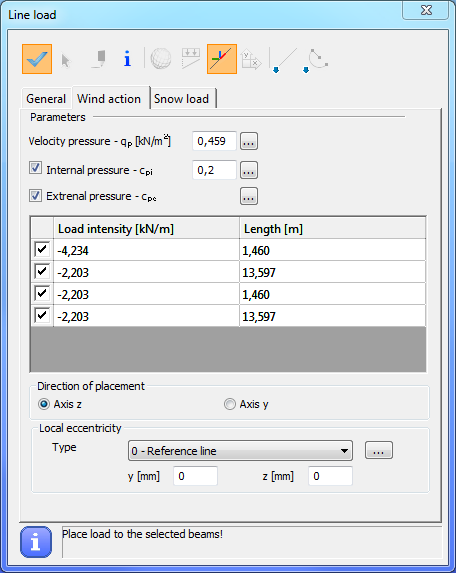Open external pressure options button

(249, 196)
